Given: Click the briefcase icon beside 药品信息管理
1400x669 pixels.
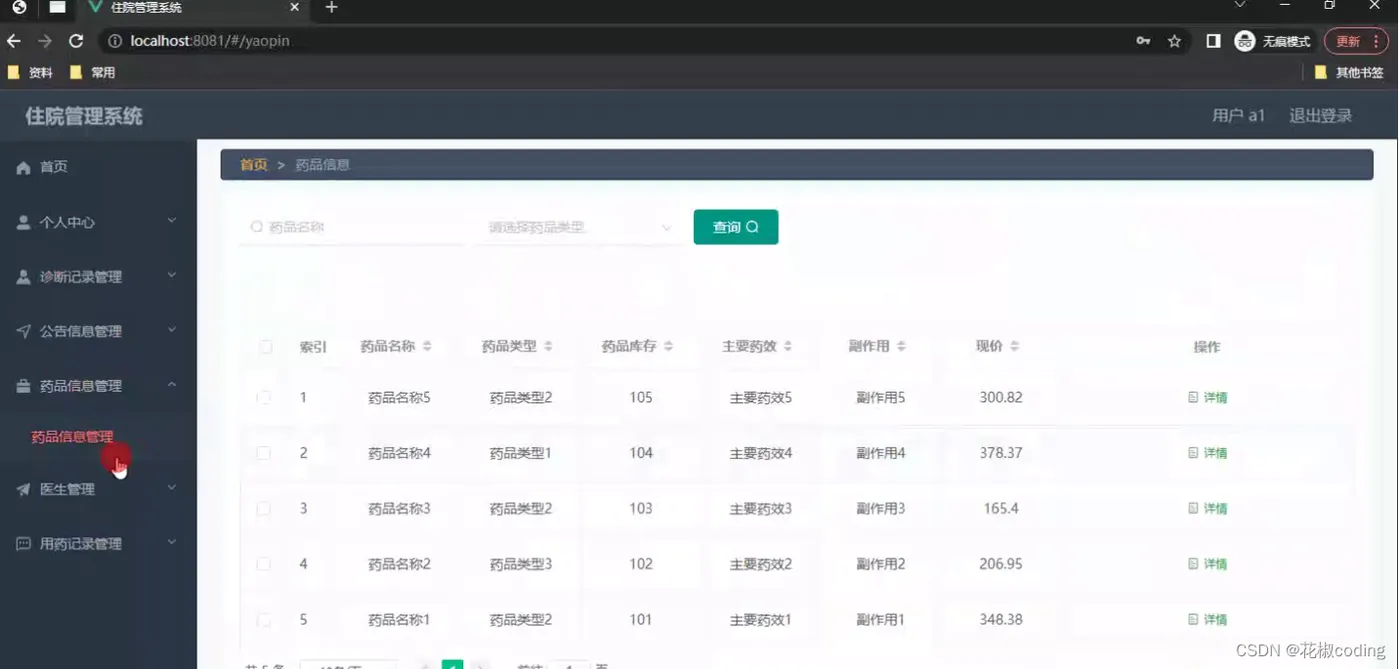Looking at the screenshot, I should click(23, 386).
